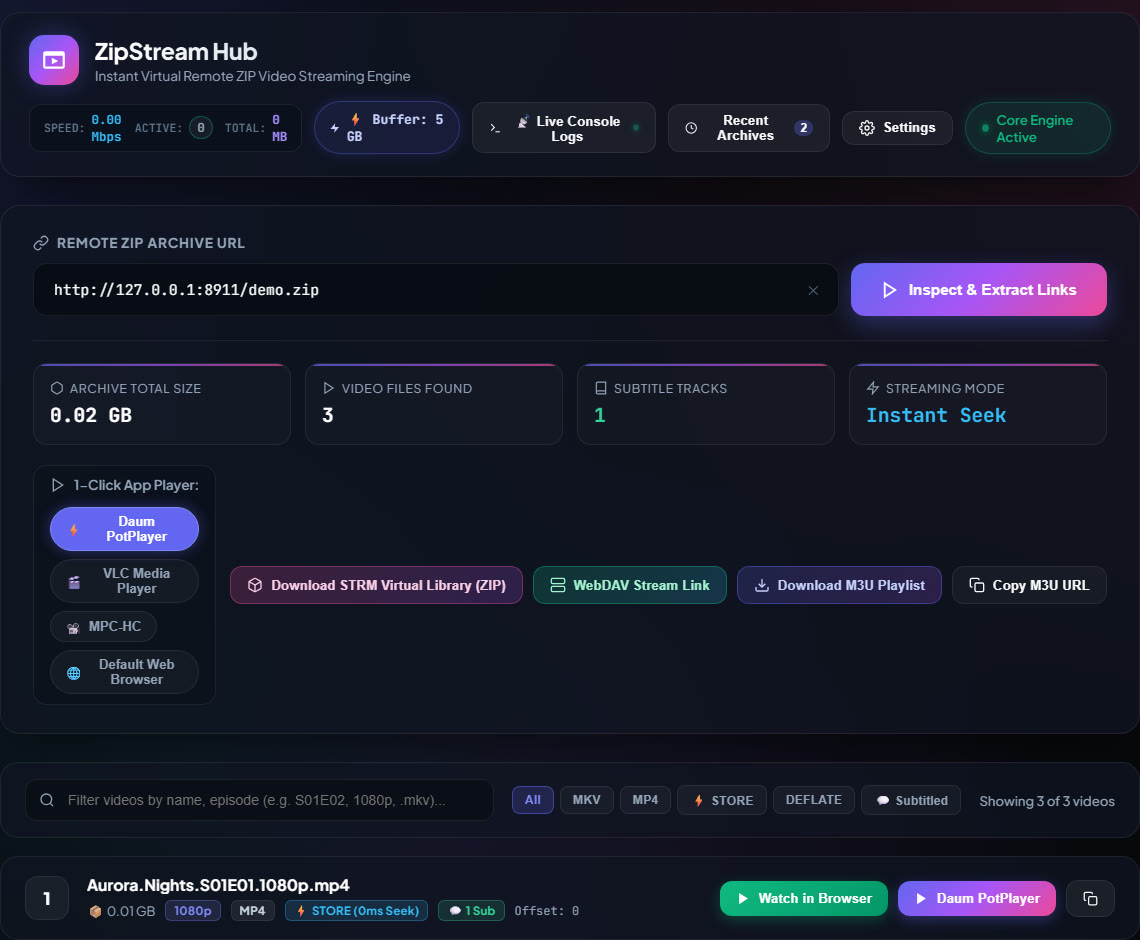Click Core Engine Active status indicator
Screen dimensions: 1140x940
click(x=1037, y=129)
